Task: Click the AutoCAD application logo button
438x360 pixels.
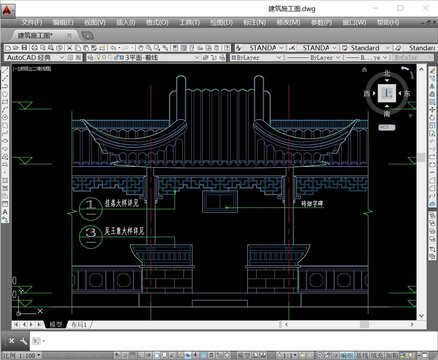Action: (7, 10)
